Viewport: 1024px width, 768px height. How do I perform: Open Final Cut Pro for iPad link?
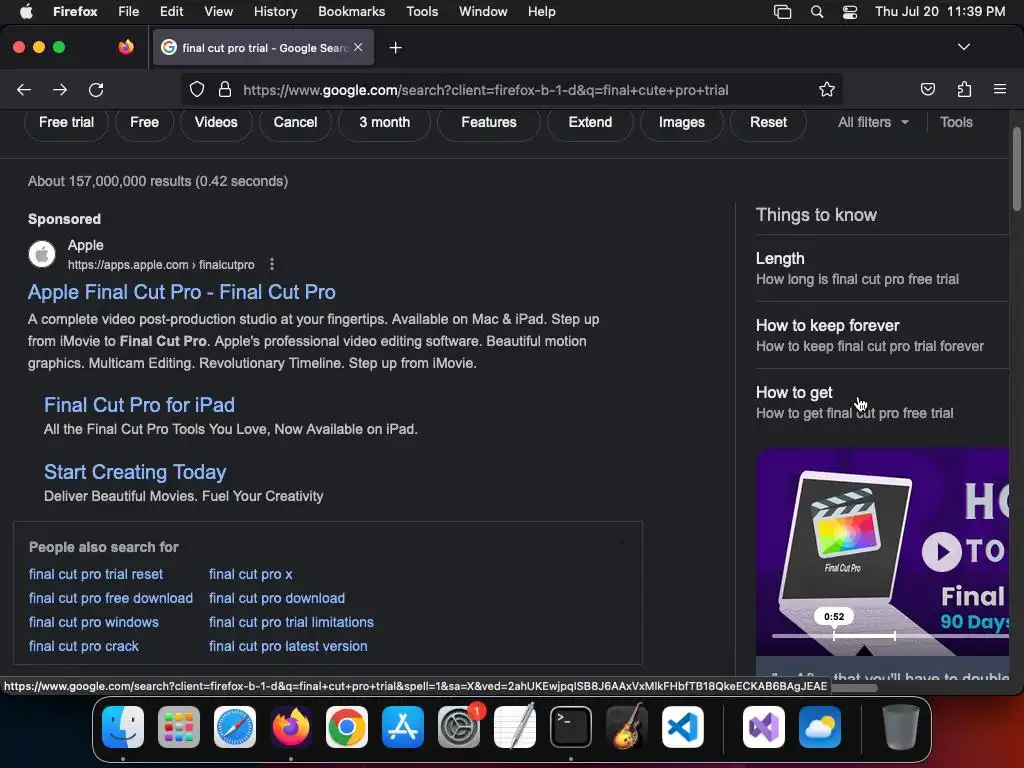click(x=139, y=405)
